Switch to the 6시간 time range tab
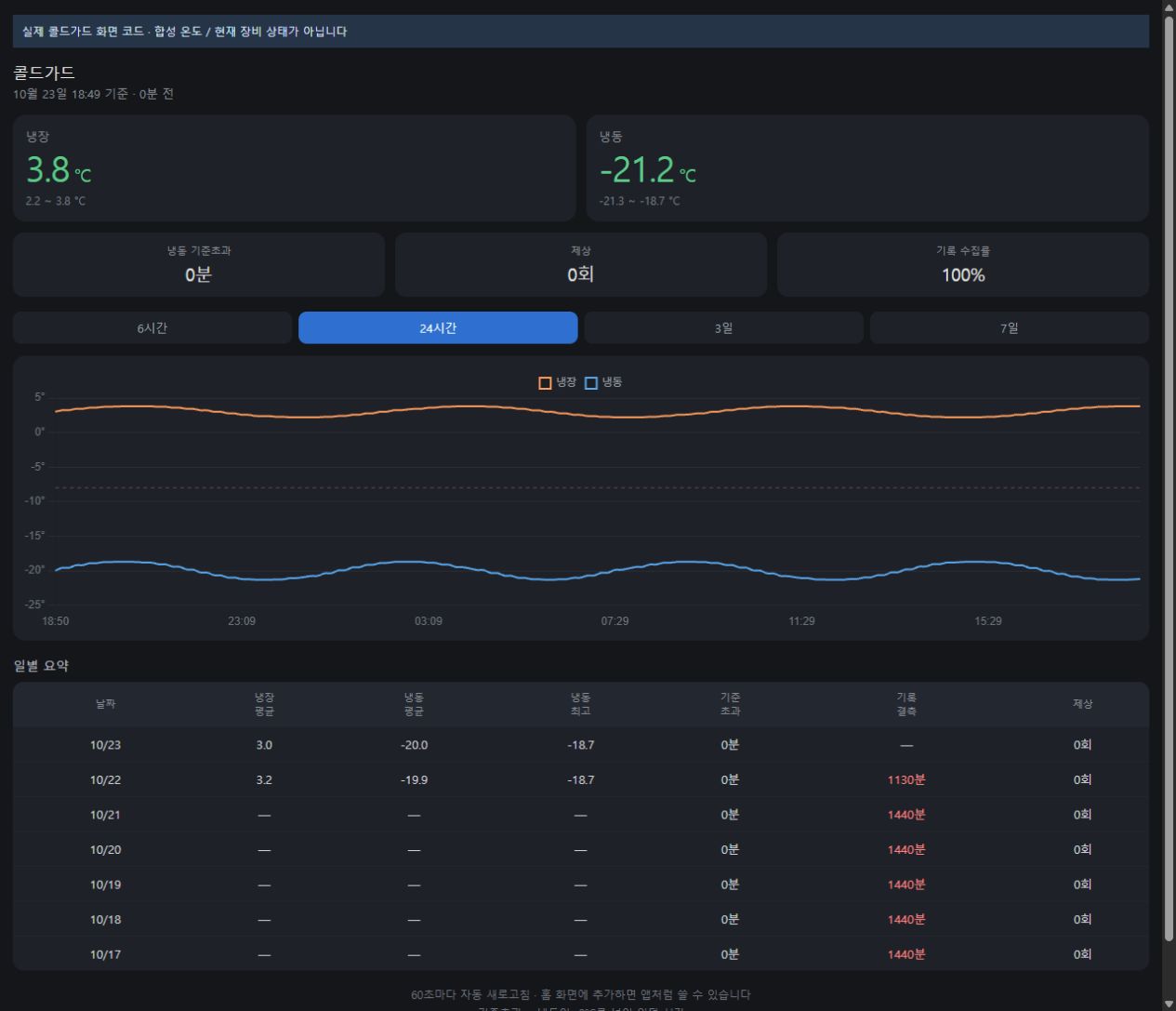Viewport: 1176px width, 1011px height. 152,327
